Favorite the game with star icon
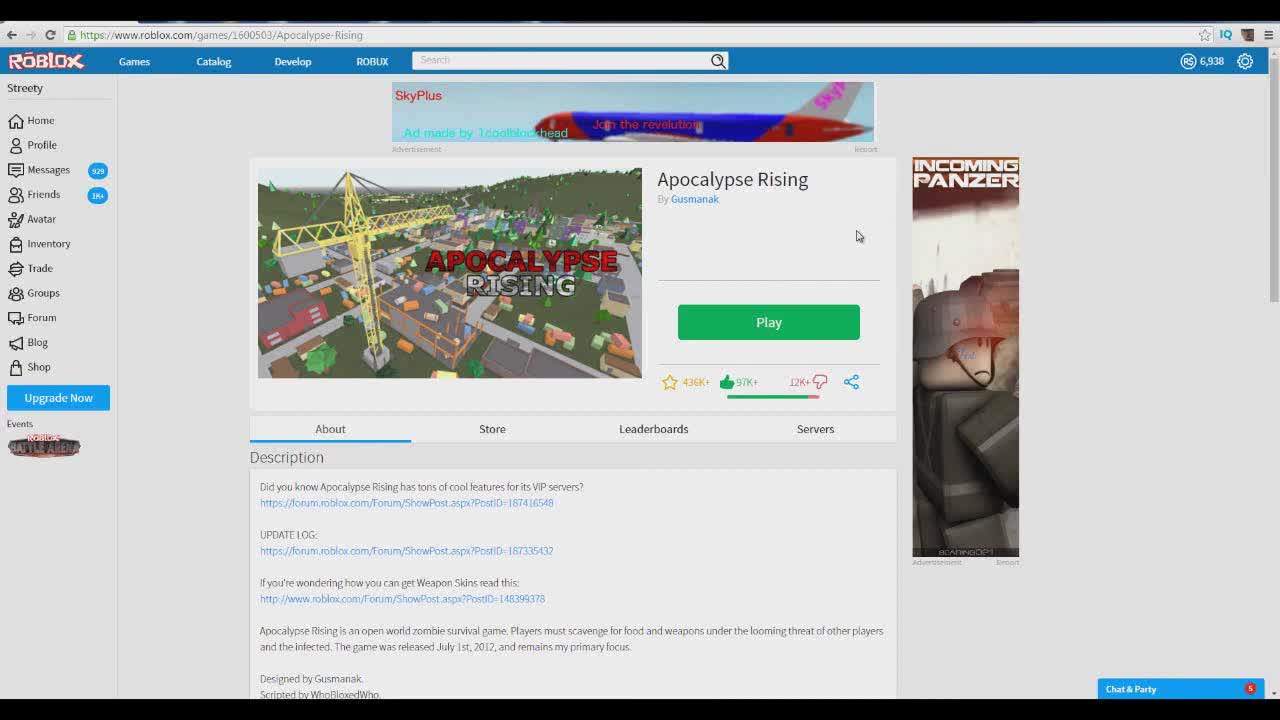Screen dimensions: 1280x720 [x=670, y=382]
